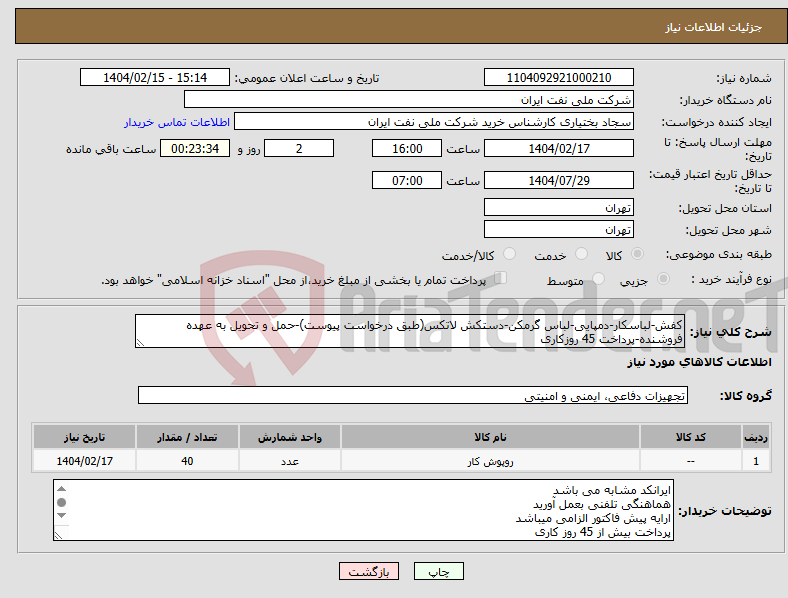The height and width of the screenshot is (598, 788).
Task: Click the resize handle of description textarea
Action: coord(140,343)
